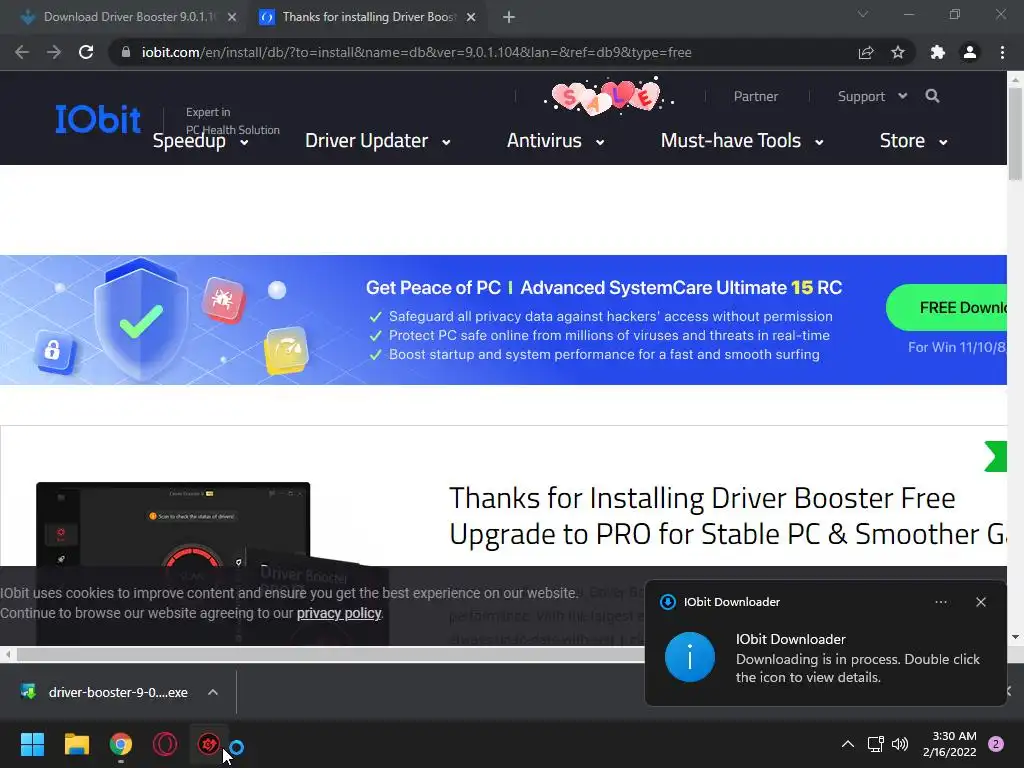Open the Driver Booster product screenshot
1024x768 pixels.
[x=173, y=524]
